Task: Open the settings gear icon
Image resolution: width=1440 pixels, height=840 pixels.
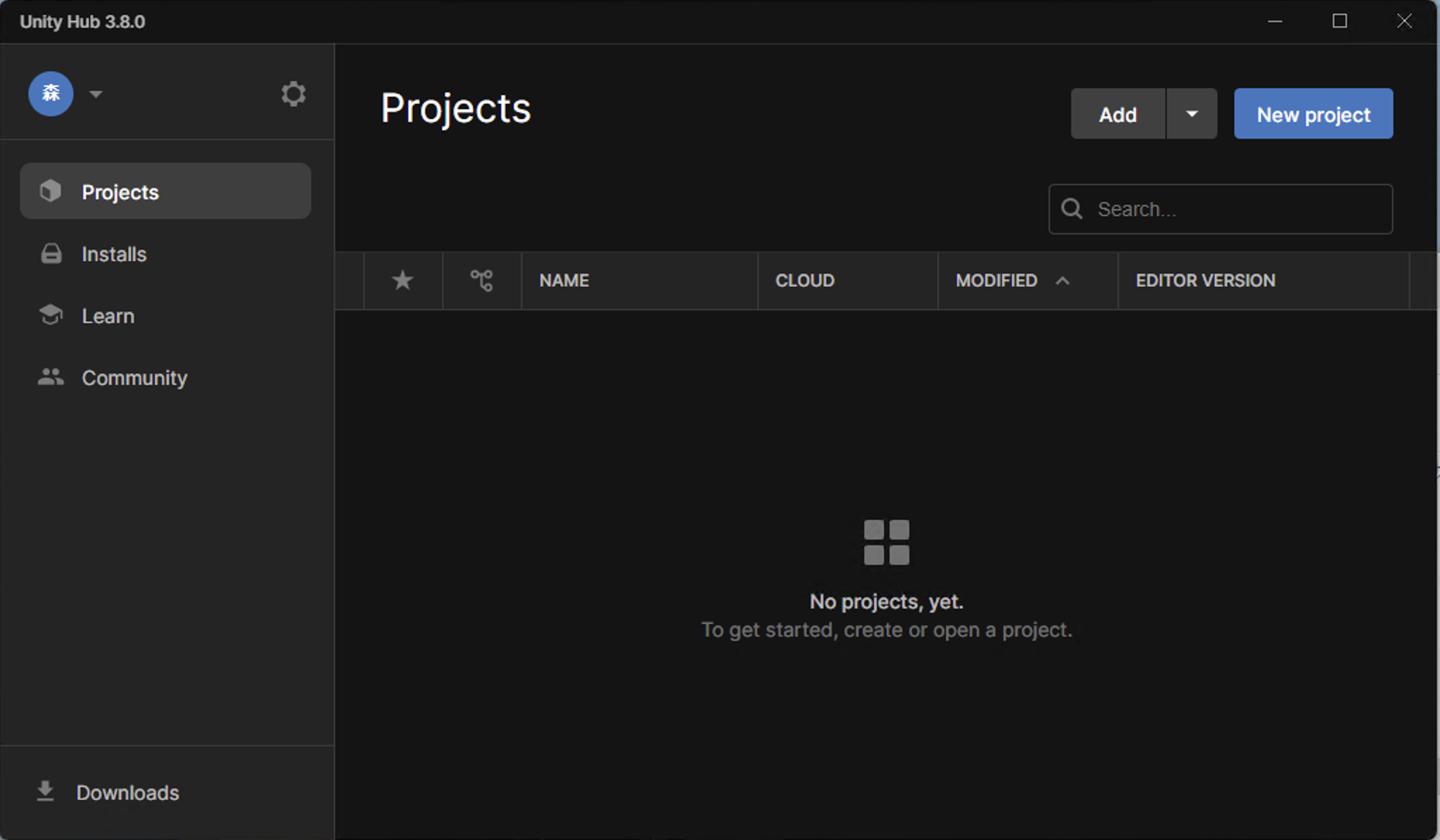Action: (x=293, y=94)
